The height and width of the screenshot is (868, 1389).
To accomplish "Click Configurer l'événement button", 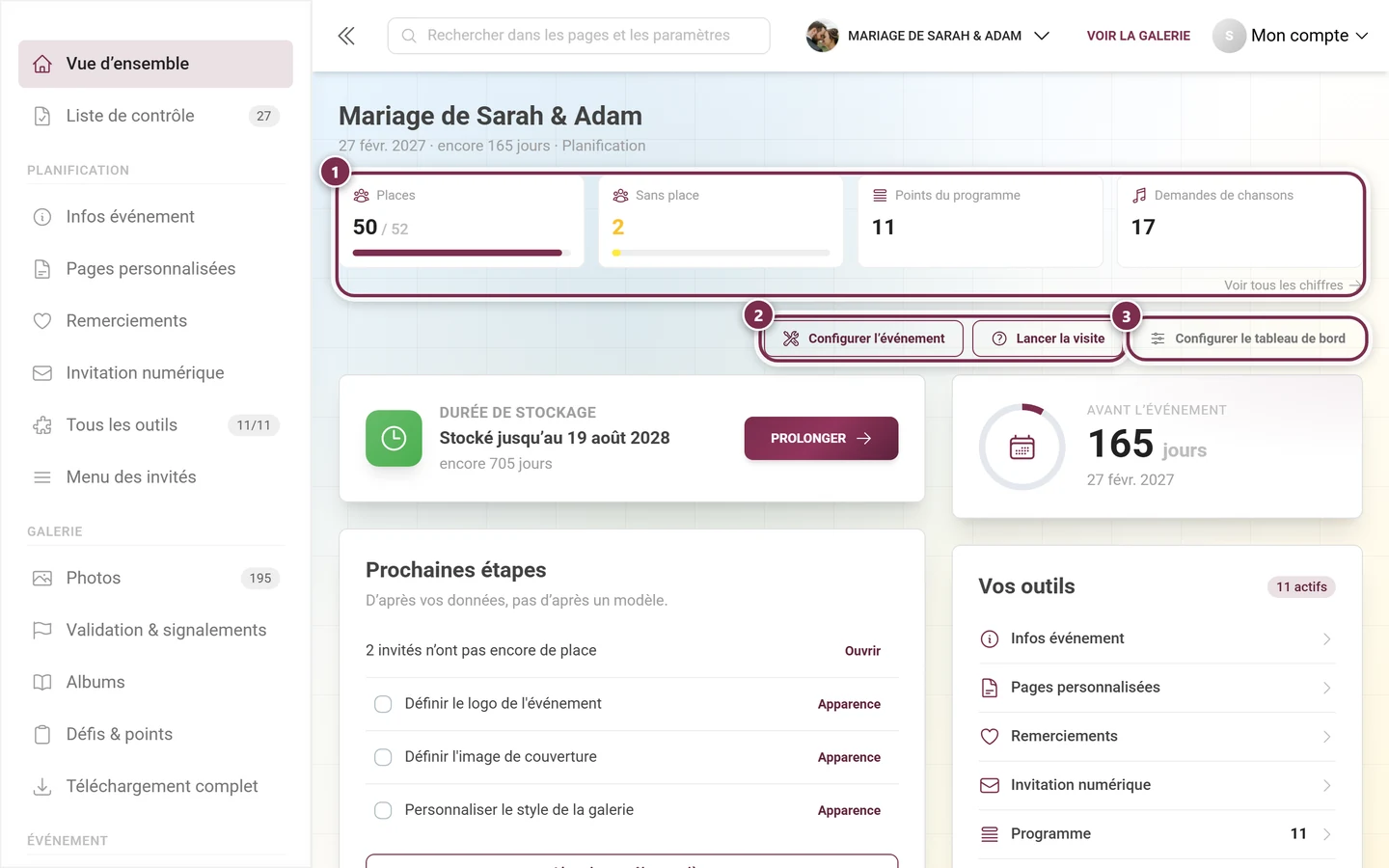I will 863,339.
